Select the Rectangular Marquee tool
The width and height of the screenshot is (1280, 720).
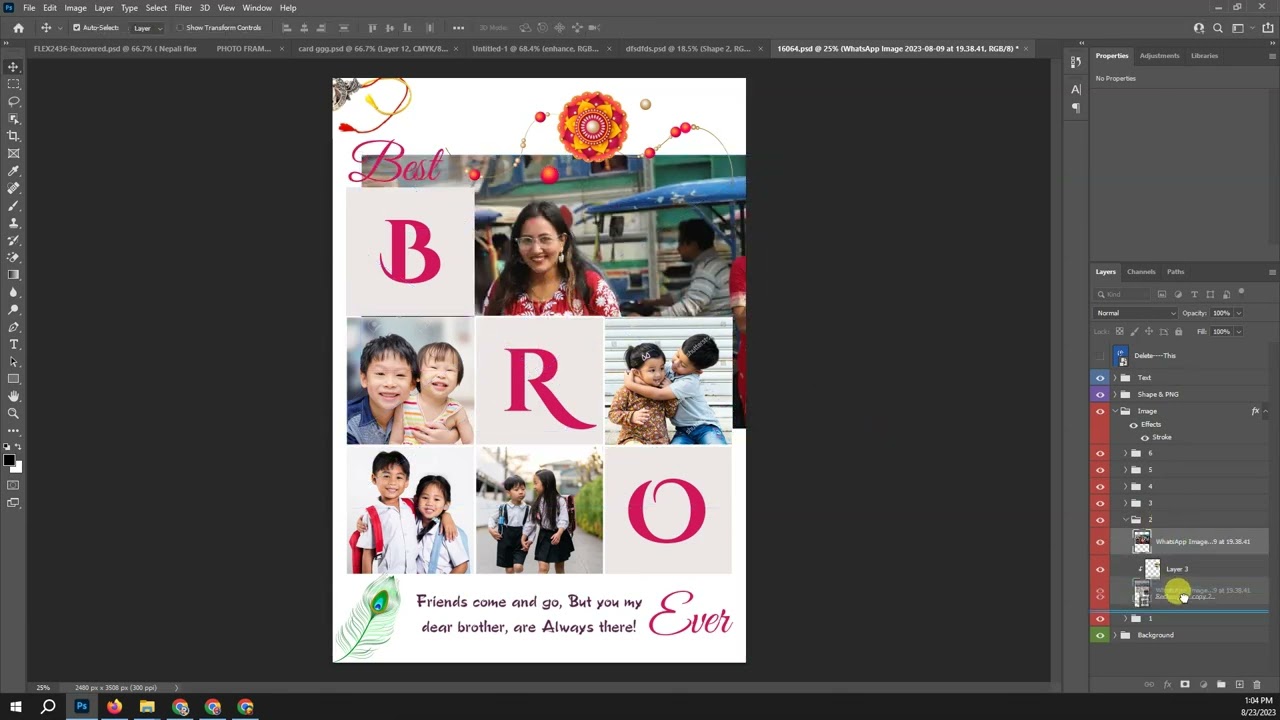13,84
